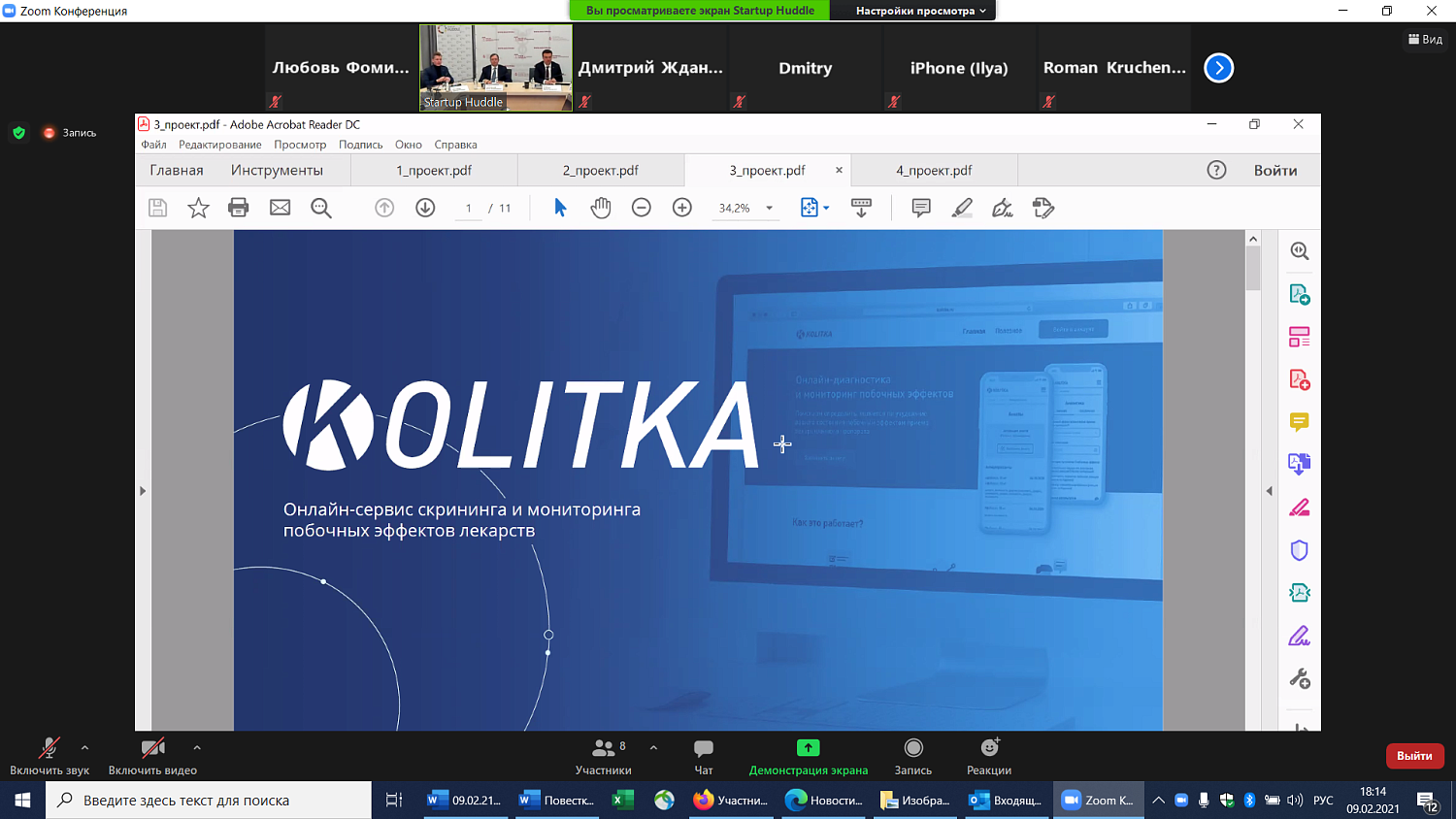Print the document with the printer icon
This screenshot has height=819, width=1456.
click(239, 208)
